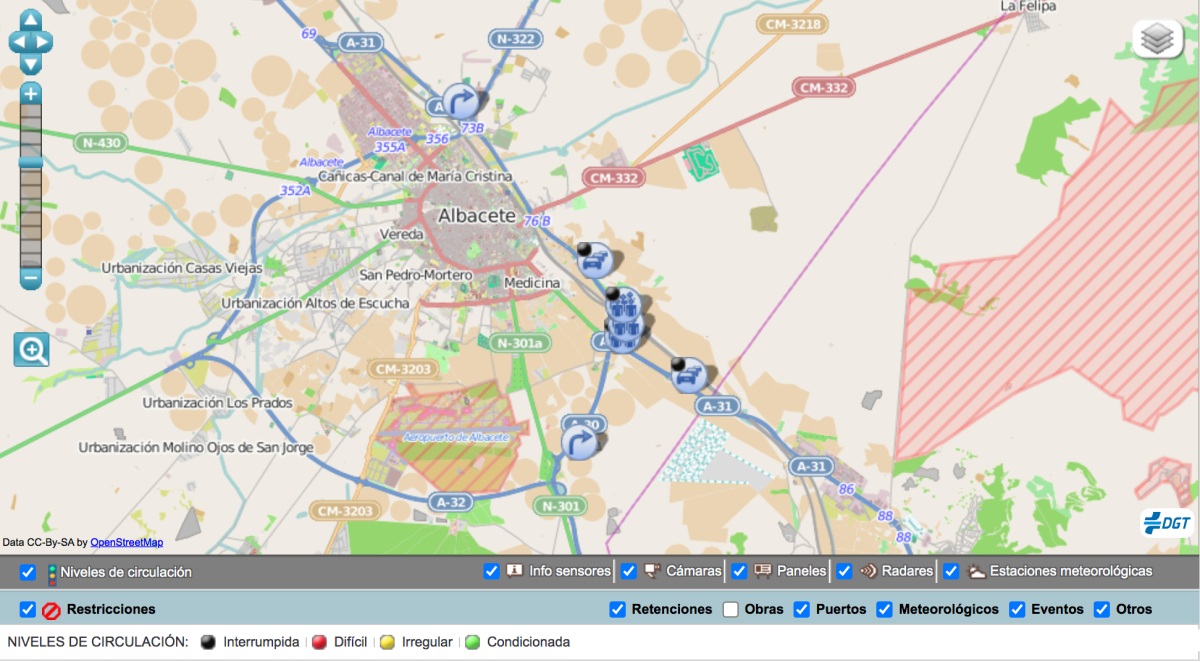1200x662 pixels.
Task: Zoom out using the minus button
Action: [x=31, y=279]
